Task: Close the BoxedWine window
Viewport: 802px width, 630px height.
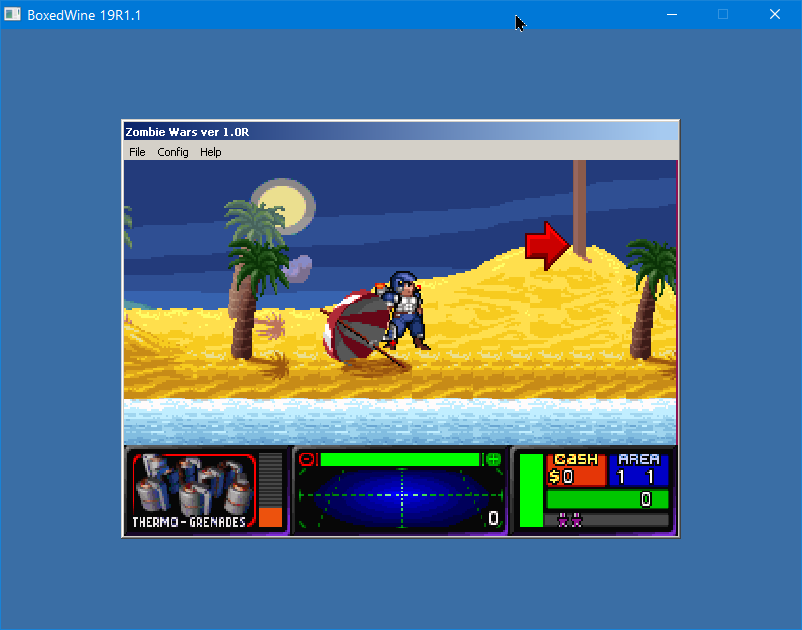Action: tap(775, 14)
